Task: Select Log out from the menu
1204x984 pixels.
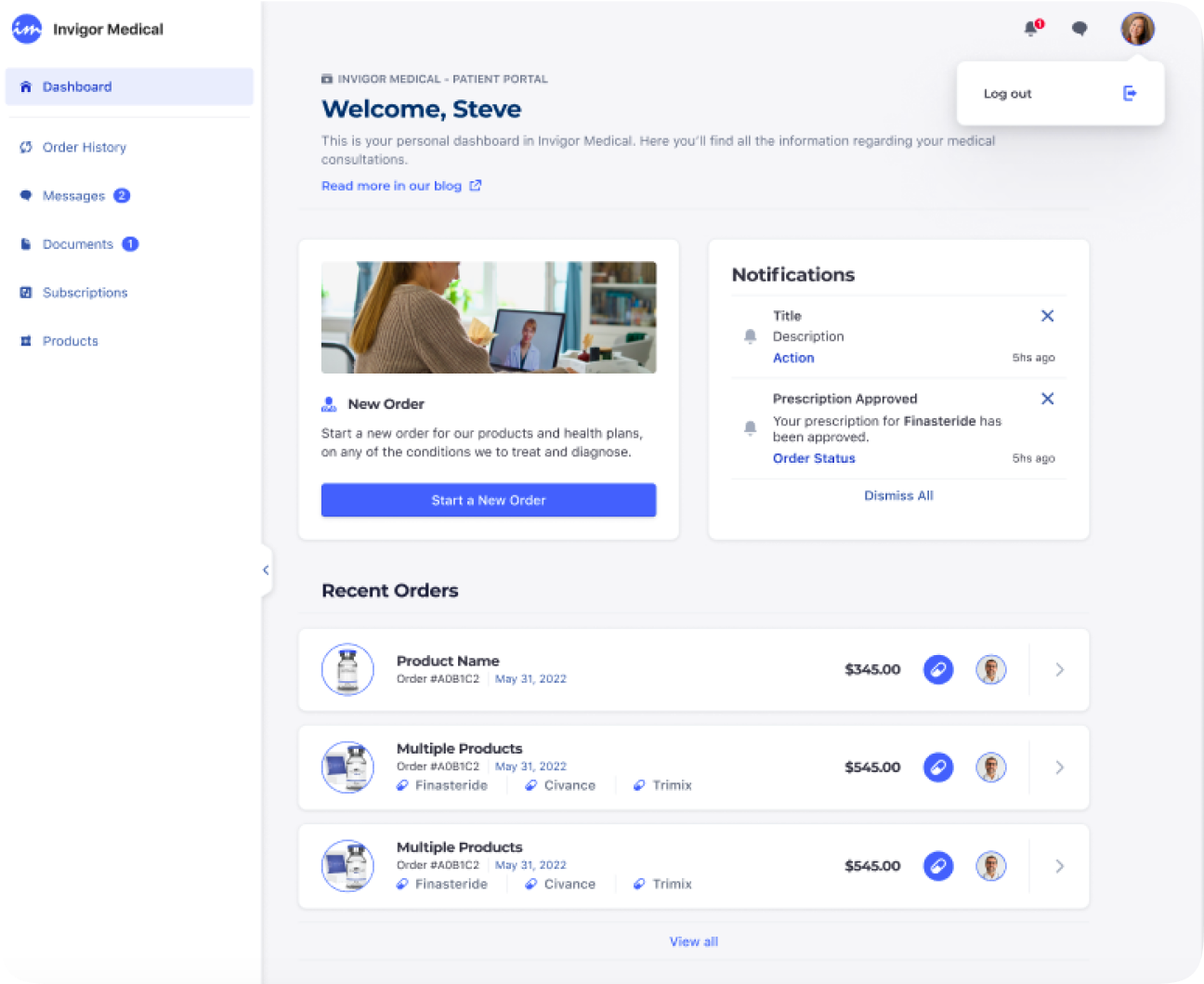Action: pyautogui.click(x=1060, y=93)
